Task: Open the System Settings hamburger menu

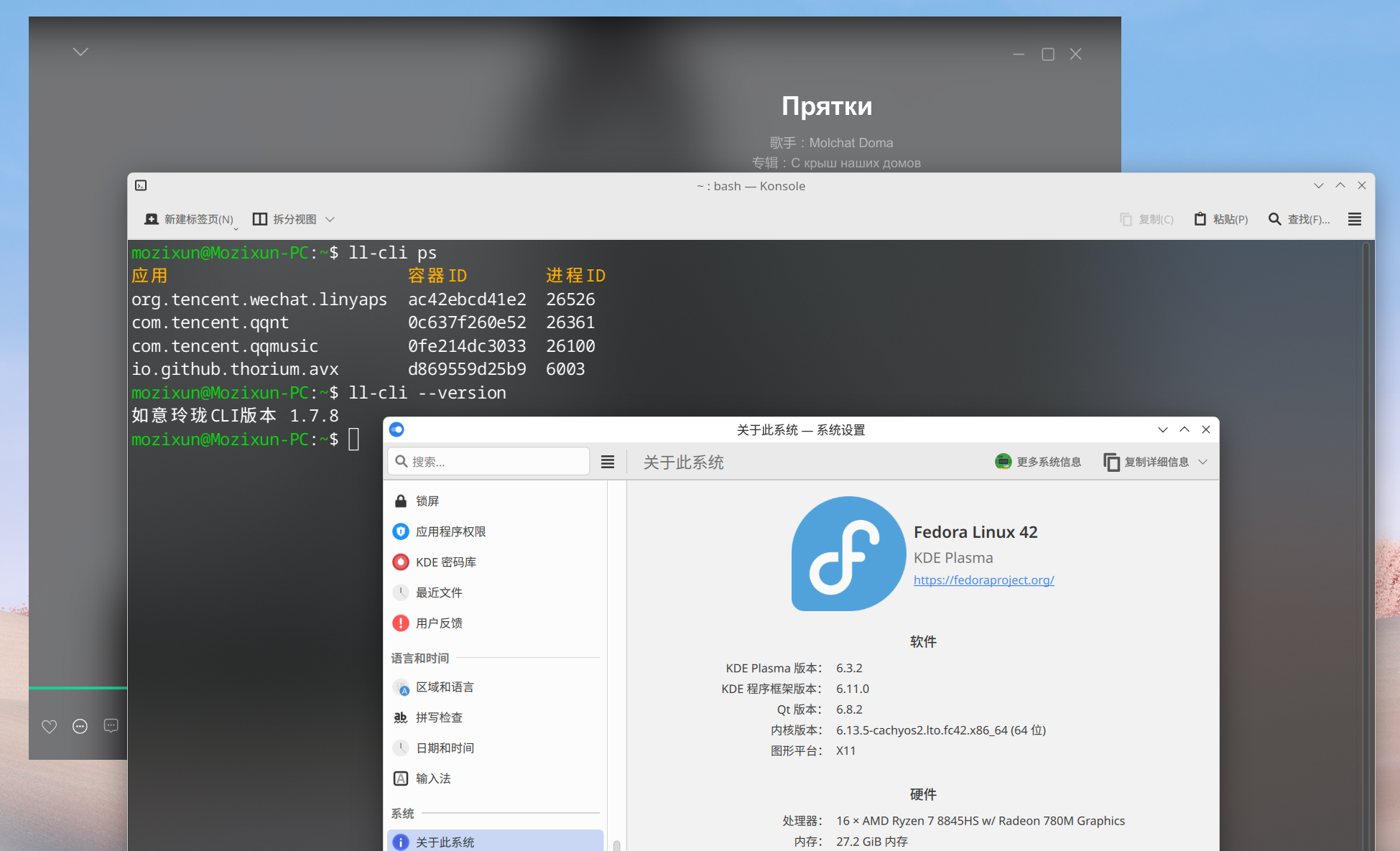Action: click(608, 461)
